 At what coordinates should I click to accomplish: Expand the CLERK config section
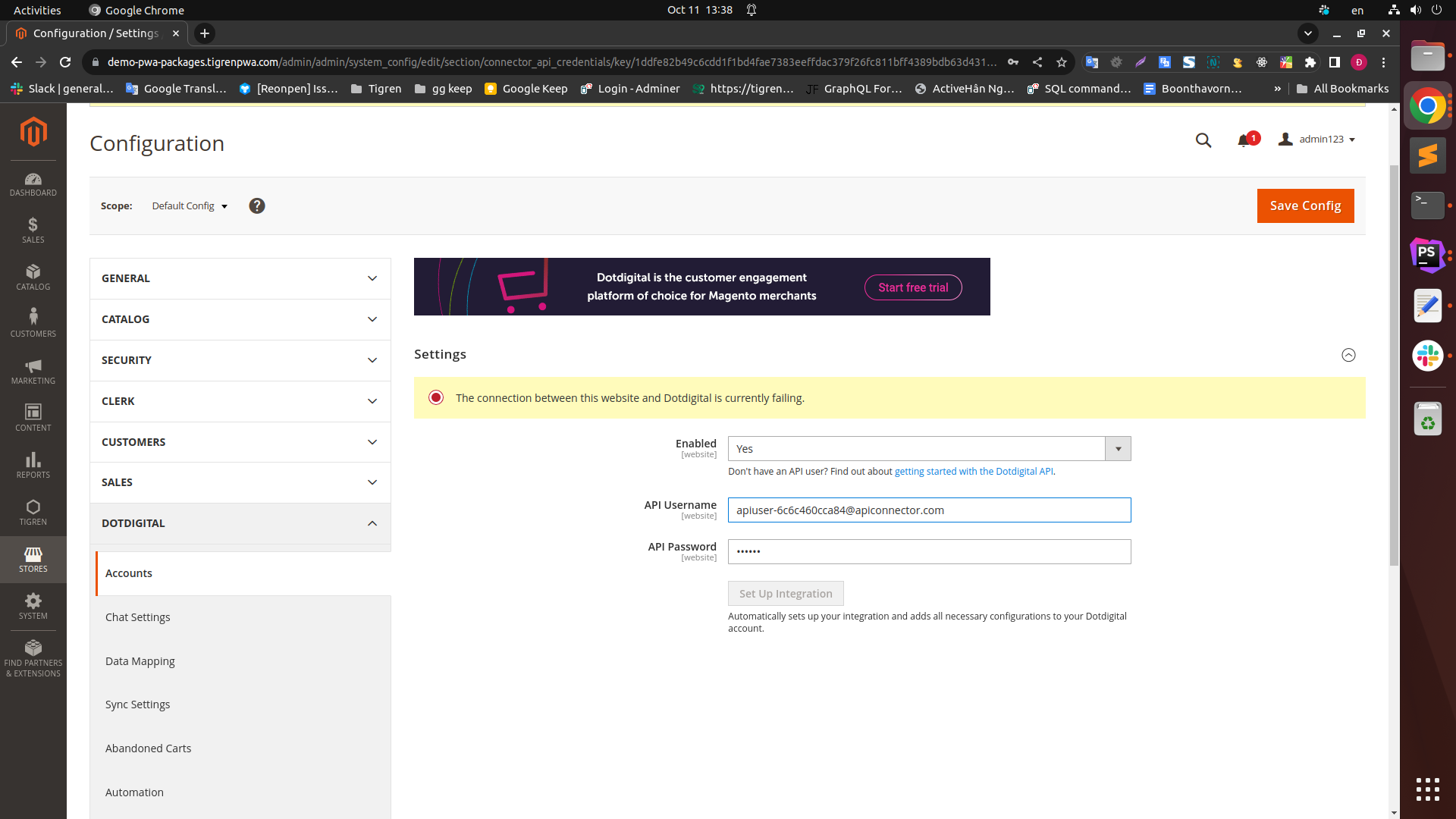(240, 401)
